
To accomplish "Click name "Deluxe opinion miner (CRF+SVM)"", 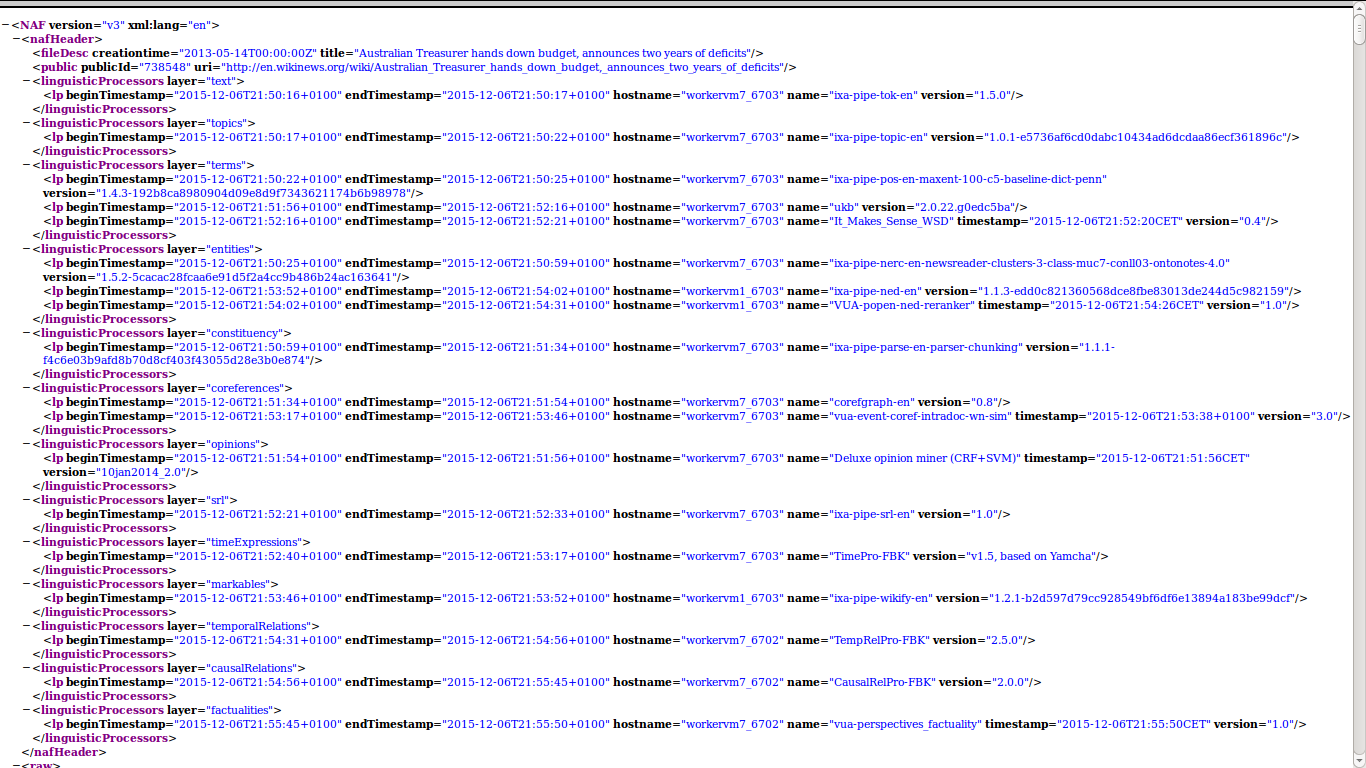I will [924, 458].
